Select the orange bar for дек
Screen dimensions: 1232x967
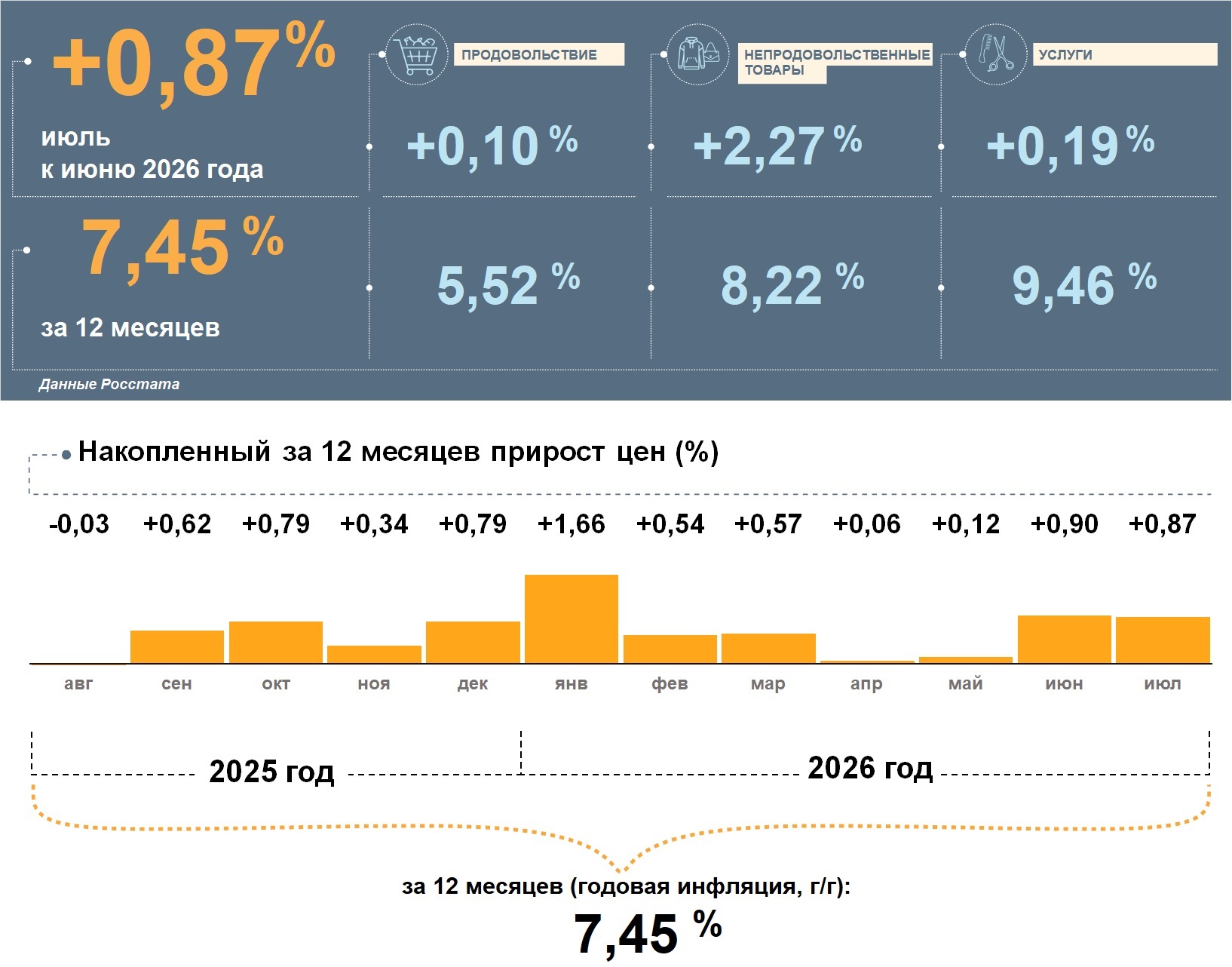pyautogui.click(x=473, y=643)
